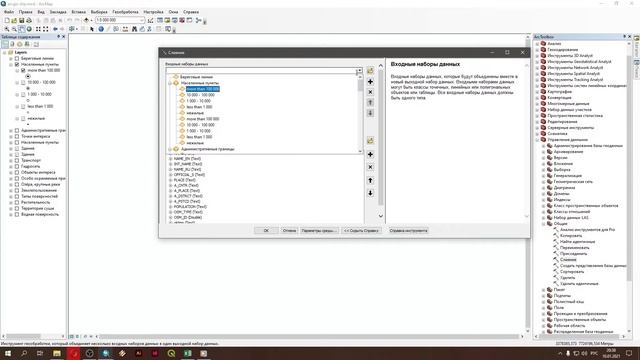This screenshot has height=360, width=640.
Task: Click the Отмена button
Action: (x=289, y=231)
